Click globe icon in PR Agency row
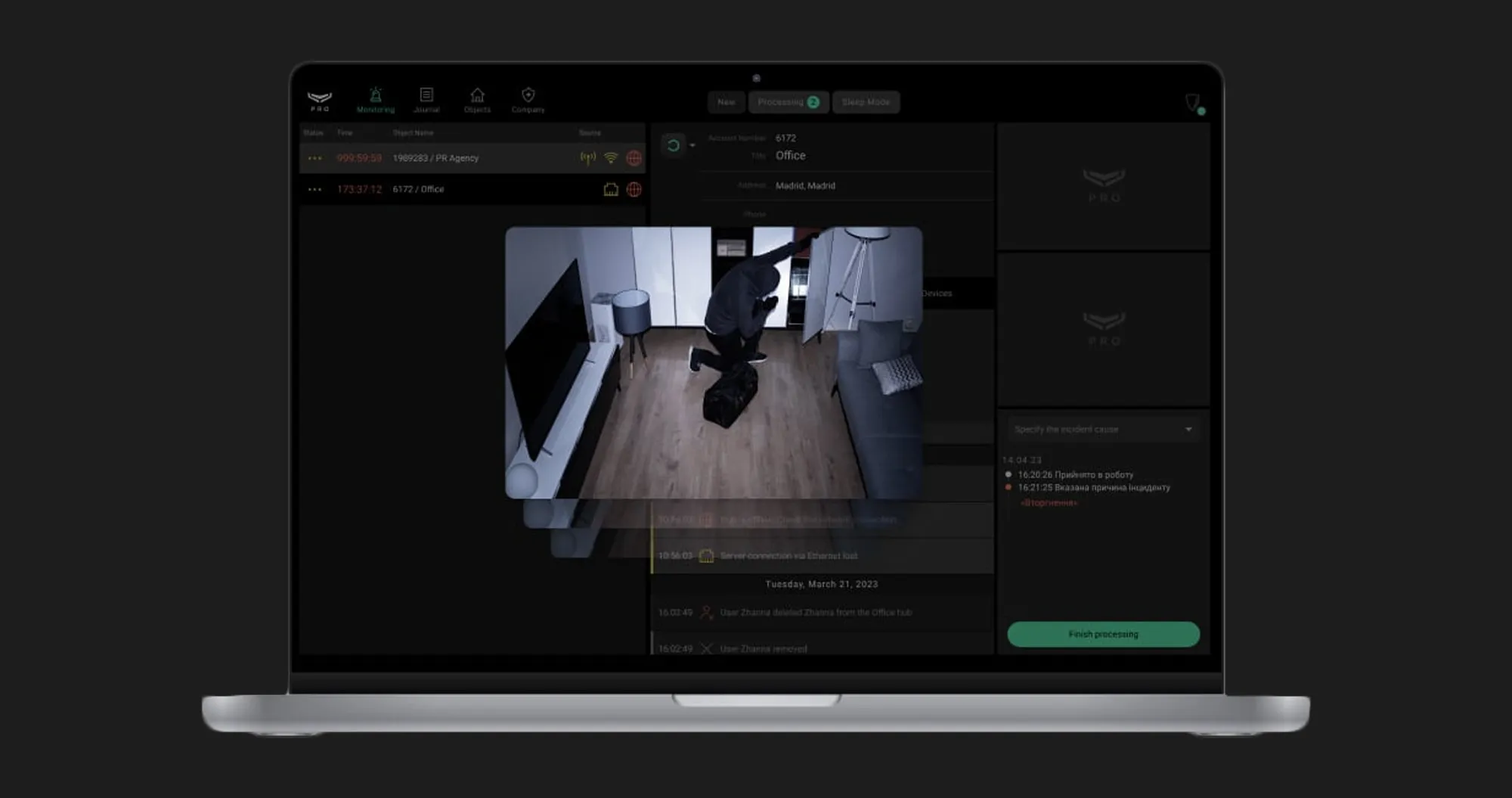Image resolution: width=1512 pixels, height=798 pixels. 634,158
